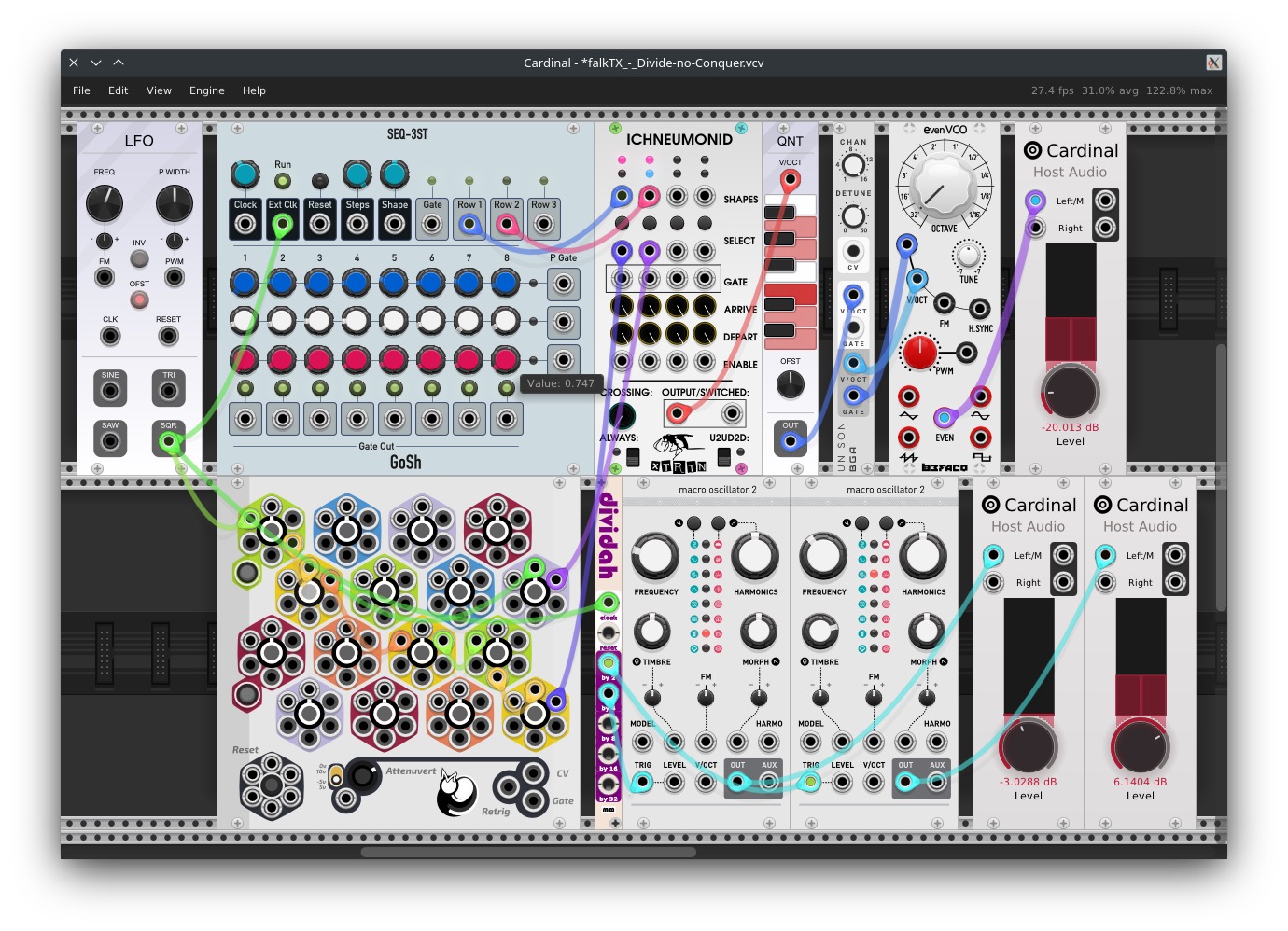Viewport: 1288px width, 931px height.
Task: Click first macro oscillator AUX output jack
Action: click(x=769, y=783)
